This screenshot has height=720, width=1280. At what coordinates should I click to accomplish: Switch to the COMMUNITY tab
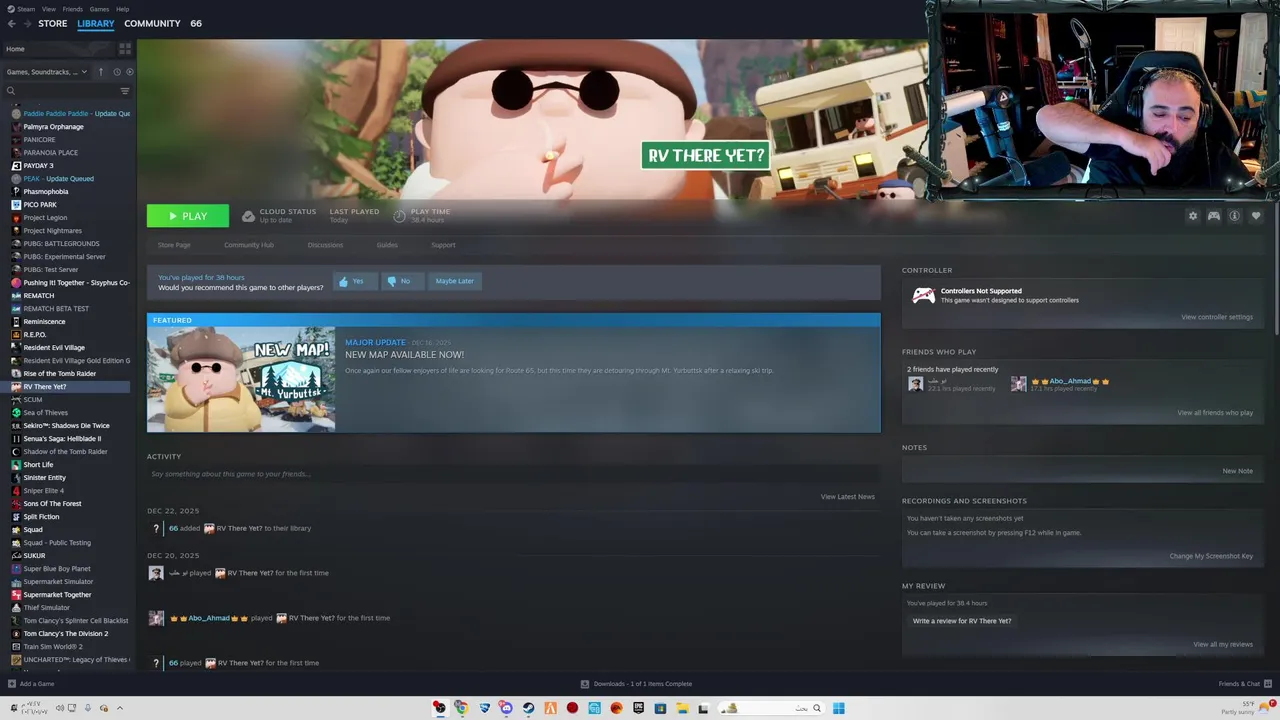(x=152, y=23)
